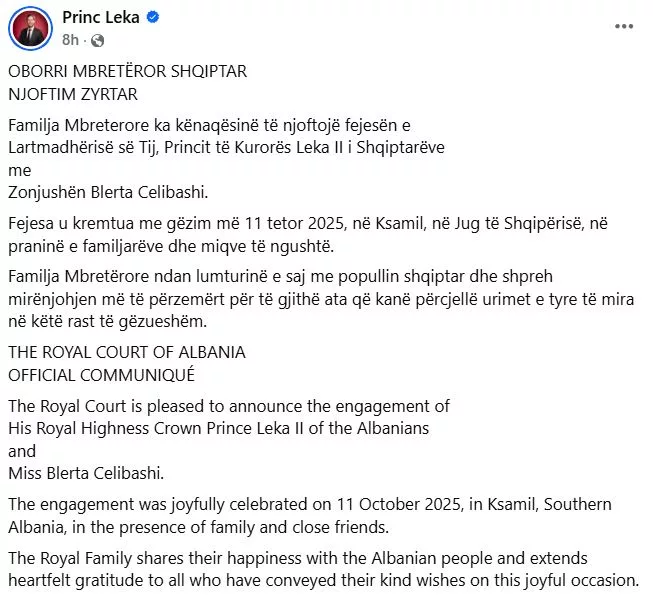
Task: Open the Princ Leka profile name link
Action: pyautogui.click(x=102, y=18)
